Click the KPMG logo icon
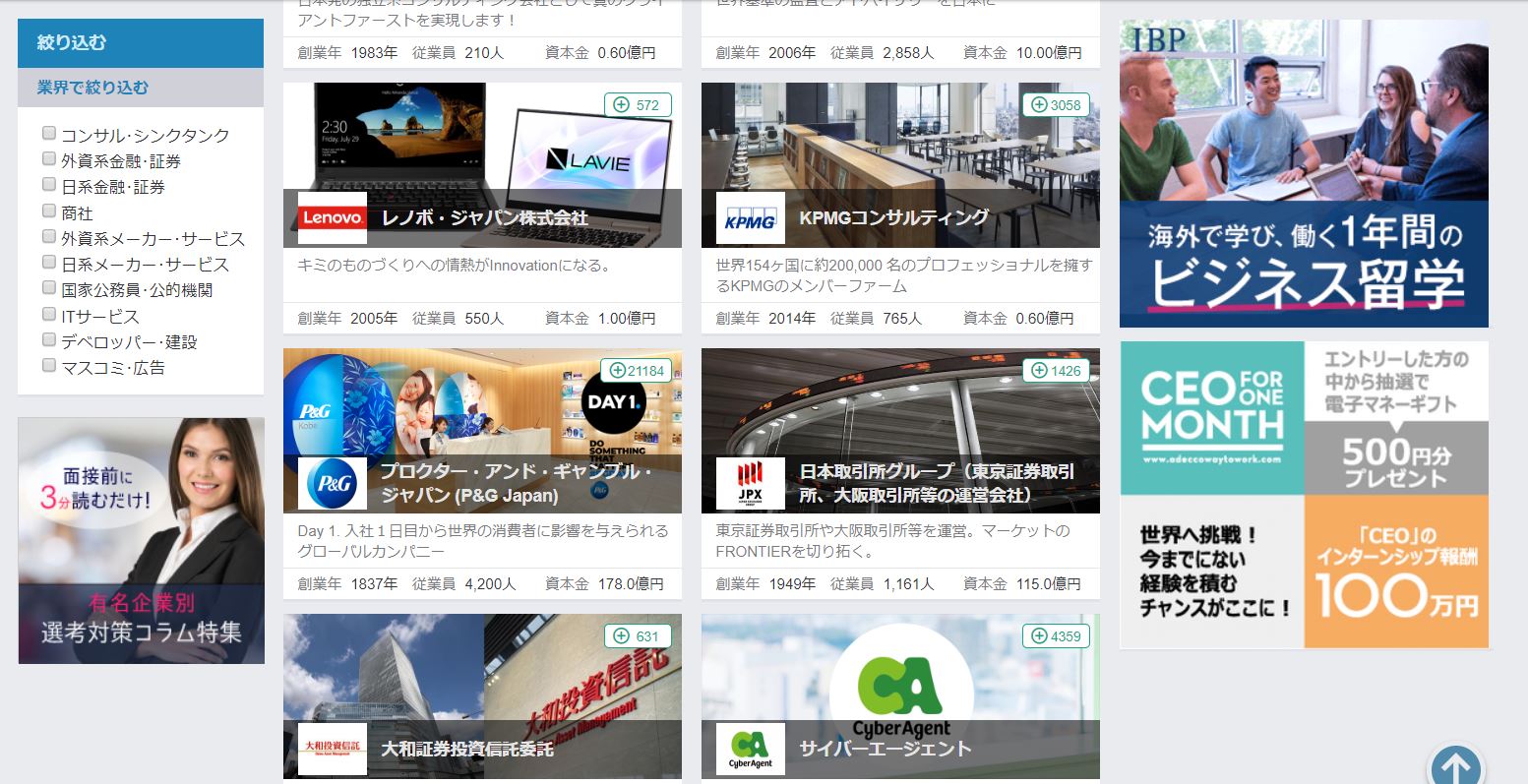This screenshot has height=784, width=1528. [750, 218]
